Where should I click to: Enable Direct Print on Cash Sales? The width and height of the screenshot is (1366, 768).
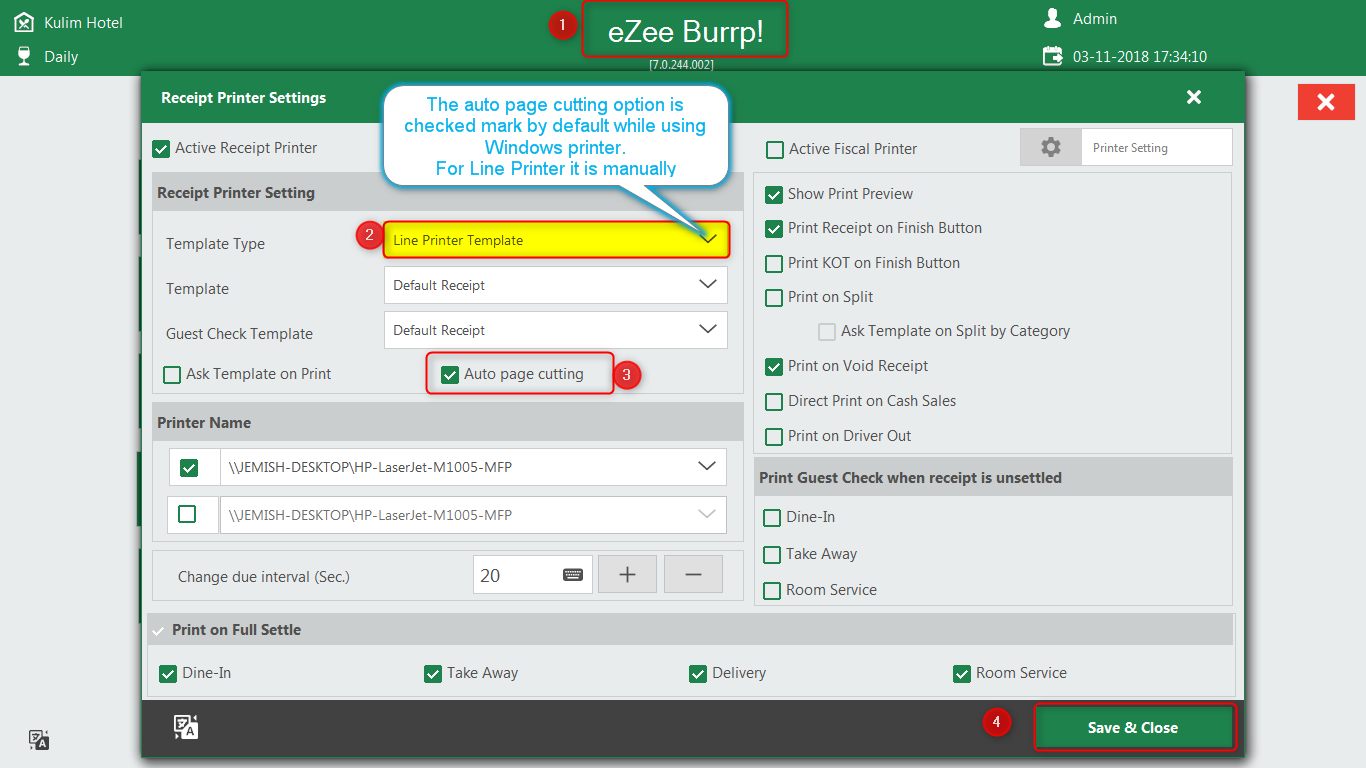773,402
